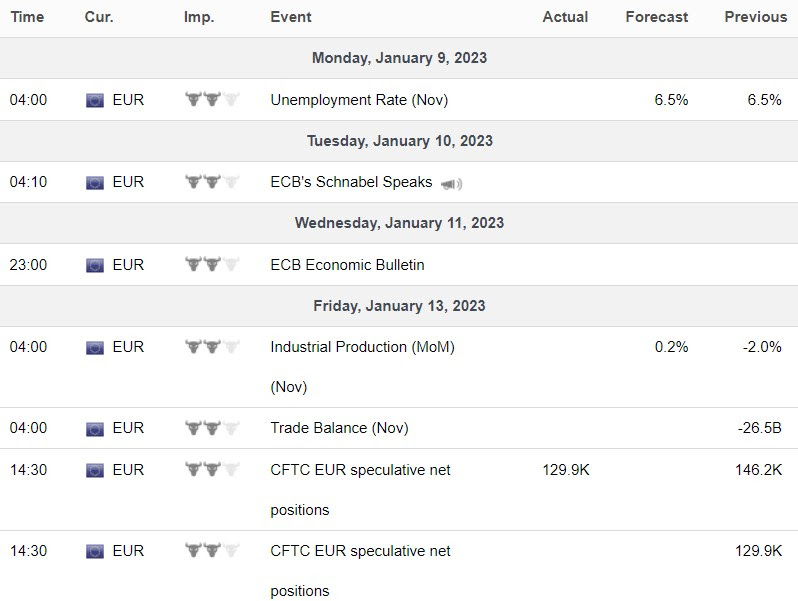Click the Imp. column header
This screenshot has height=601, width=798.
199,17
